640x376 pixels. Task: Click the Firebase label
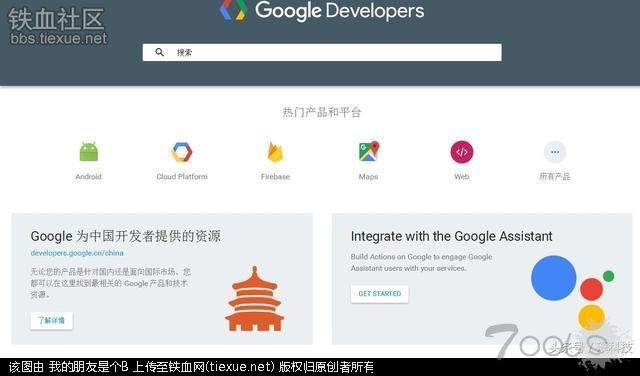(276, 177)
